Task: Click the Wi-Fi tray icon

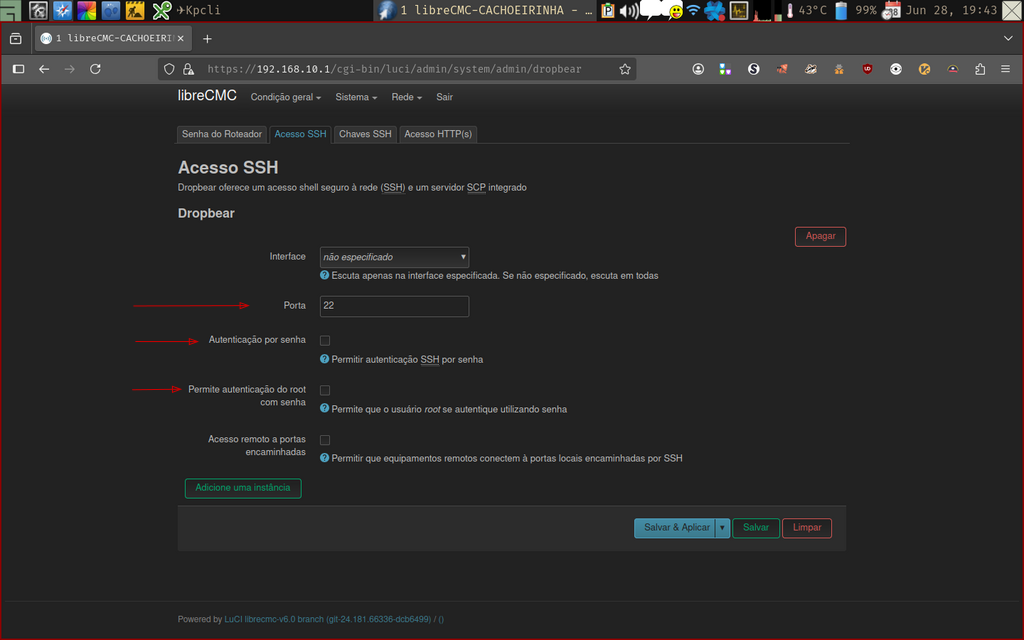Action: point(694,10)
